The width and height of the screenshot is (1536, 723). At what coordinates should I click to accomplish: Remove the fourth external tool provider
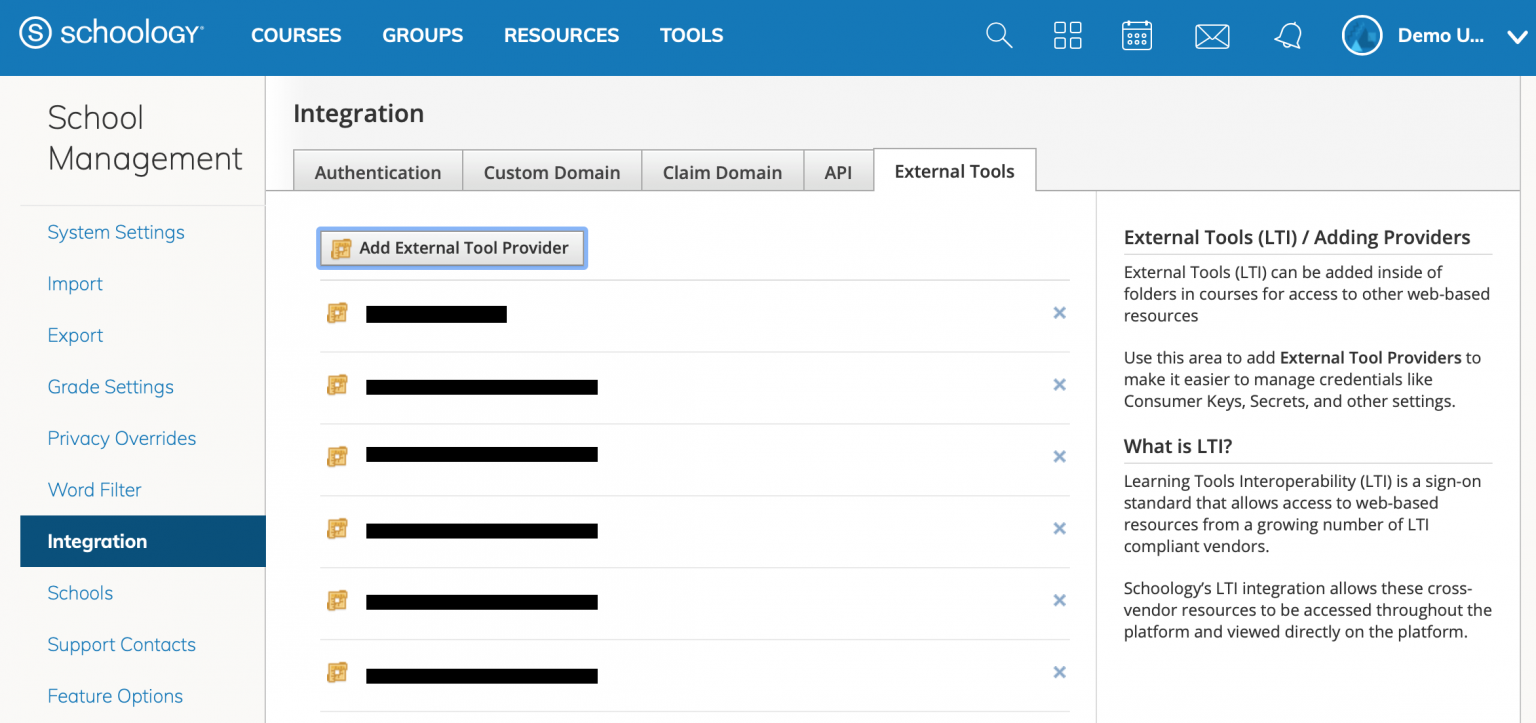click(x=1060, y=529)
